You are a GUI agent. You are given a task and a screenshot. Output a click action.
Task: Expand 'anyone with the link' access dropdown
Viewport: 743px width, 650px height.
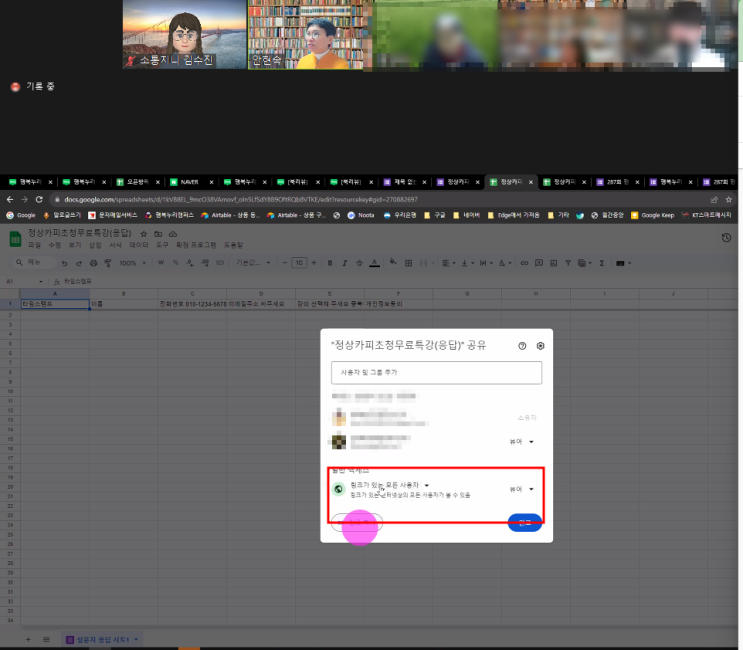[390, 485]
